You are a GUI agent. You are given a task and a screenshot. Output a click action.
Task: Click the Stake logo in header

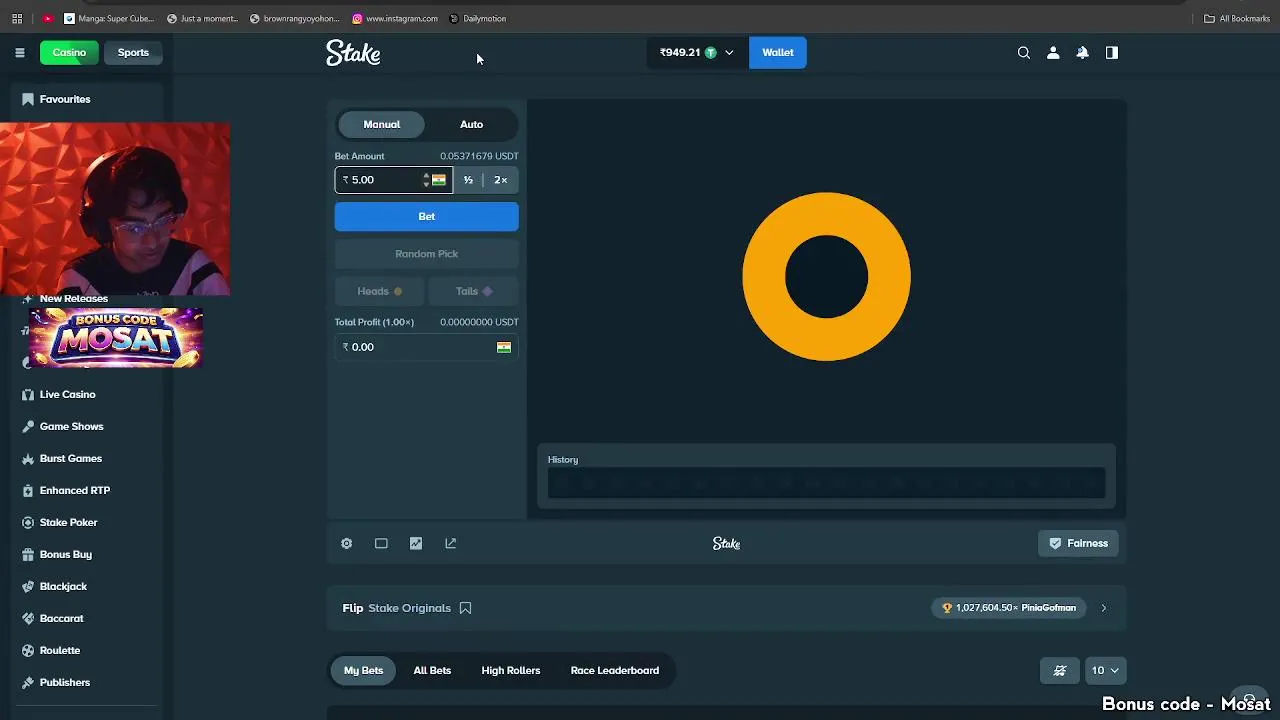pos(353,53)
